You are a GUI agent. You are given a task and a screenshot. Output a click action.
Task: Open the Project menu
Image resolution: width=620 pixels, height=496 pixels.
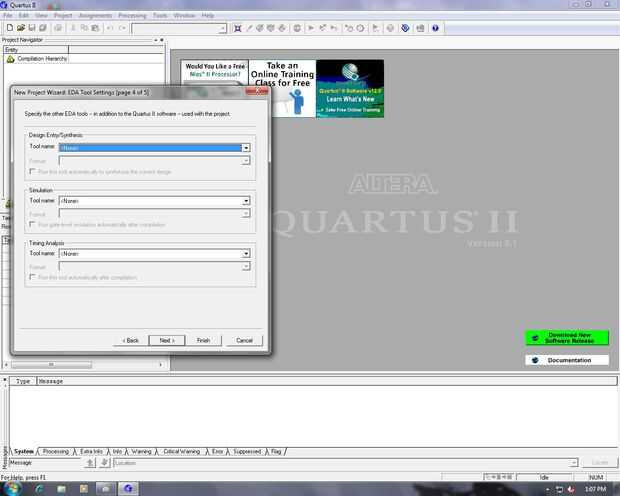63,15
